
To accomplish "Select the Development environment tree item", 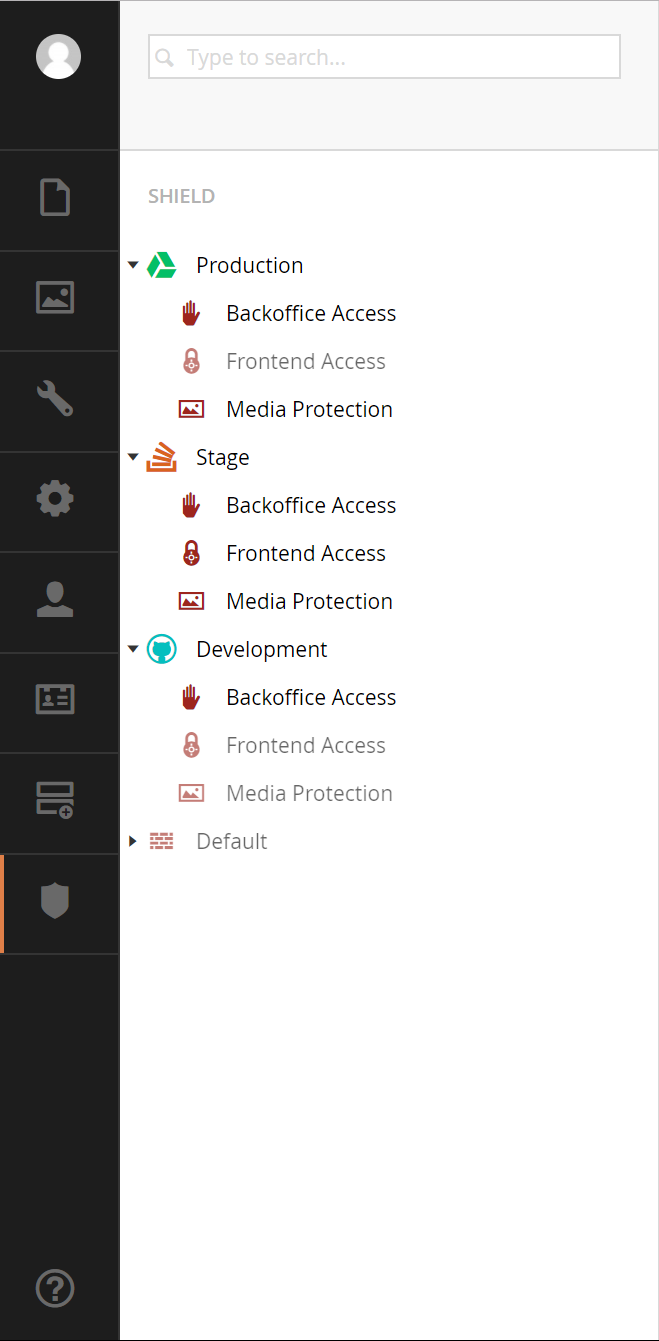I will click(262, 649).
